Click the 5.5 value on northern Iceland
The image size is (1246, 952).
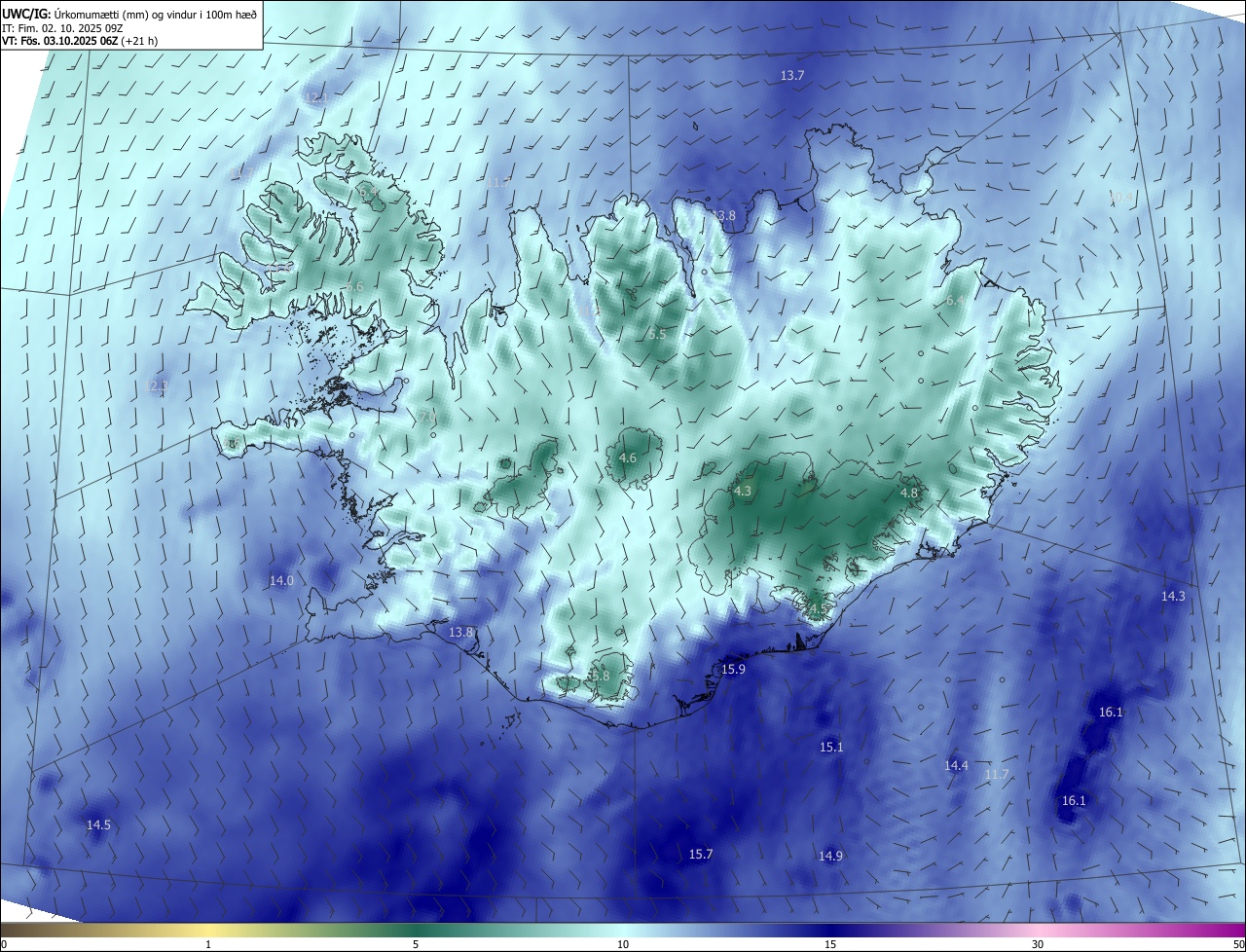(657, 335)
